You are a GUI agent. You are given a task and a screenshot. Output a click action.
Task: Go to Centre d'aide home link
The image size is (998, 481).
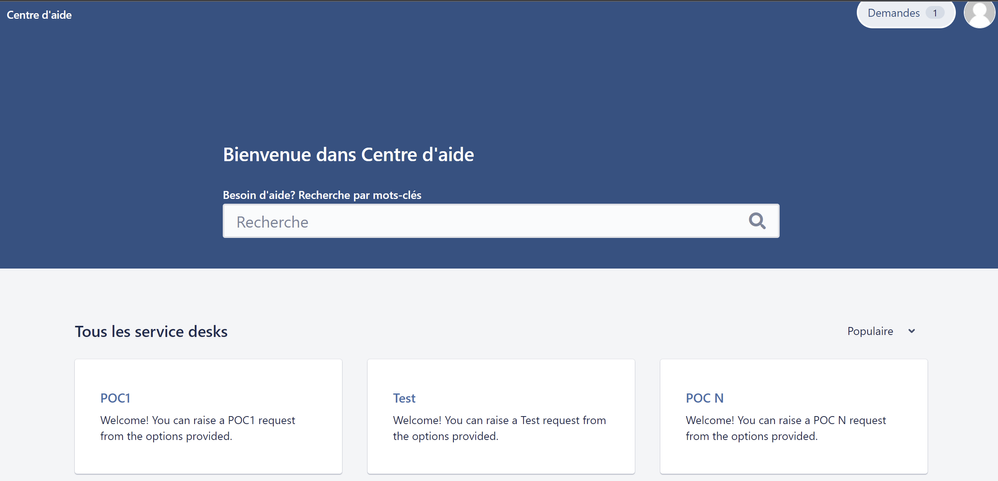[39, 15]
